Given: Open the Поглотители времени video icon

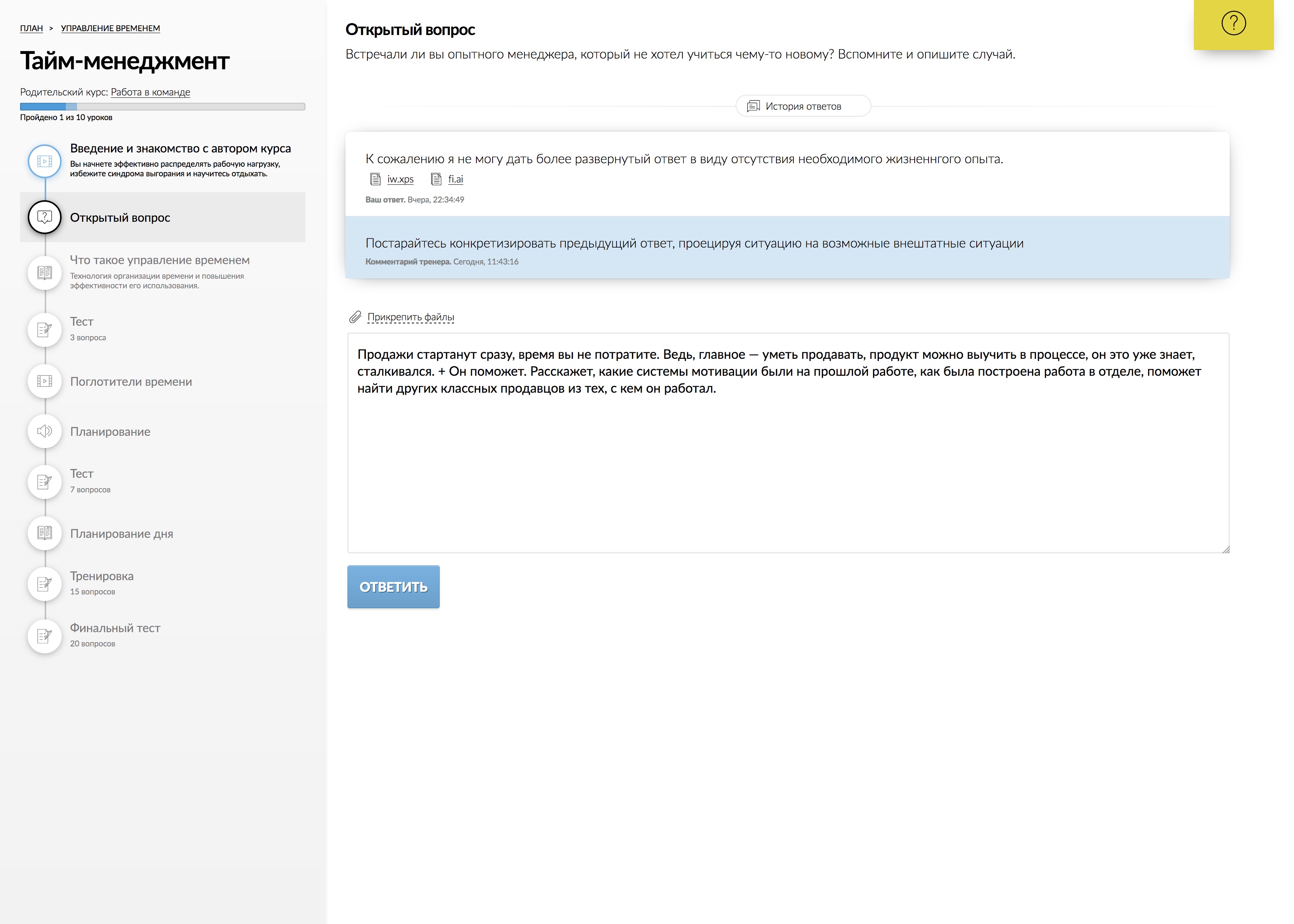Looking at the screenshot, I should [x=45, y=381].
